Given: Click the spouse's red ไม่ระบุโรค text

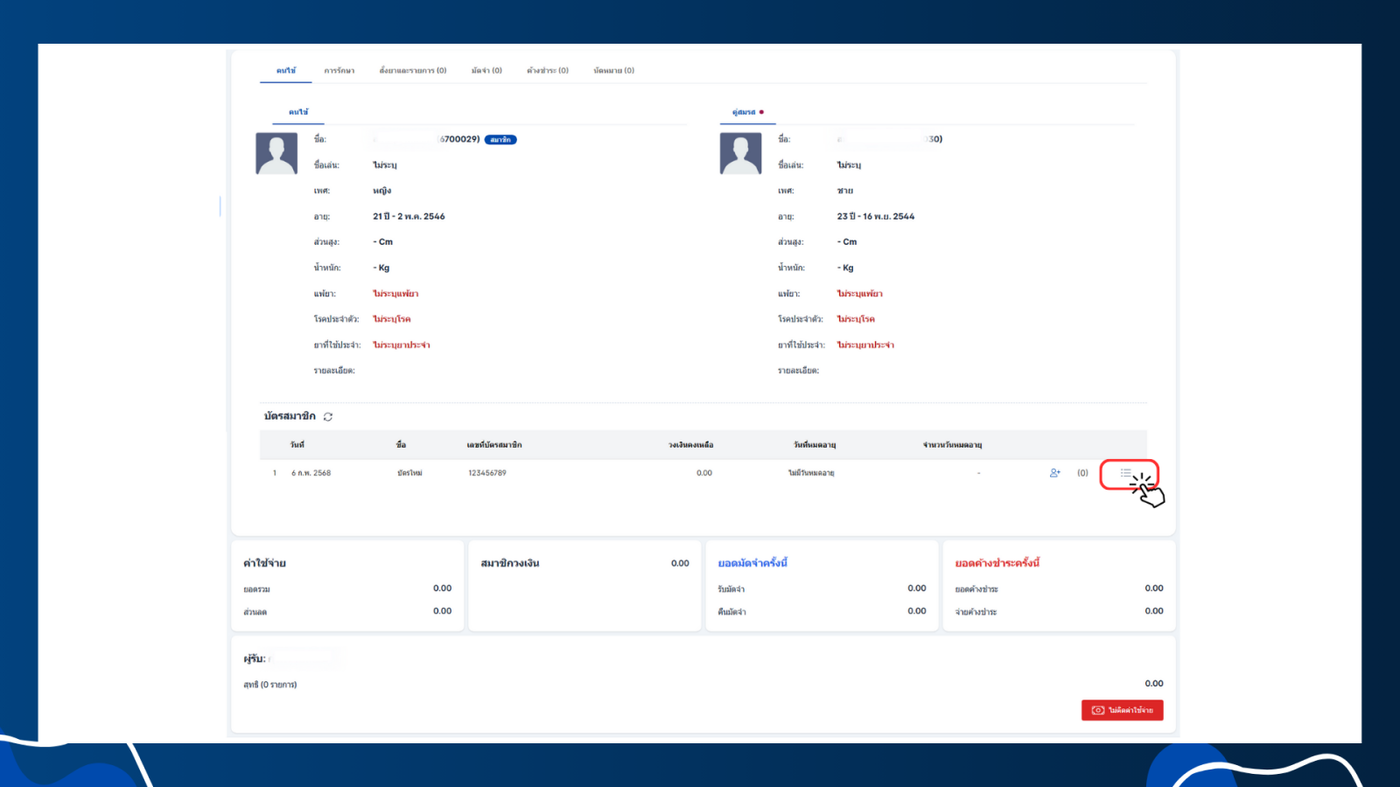Looking at the screenshot, I should [856, 319].
